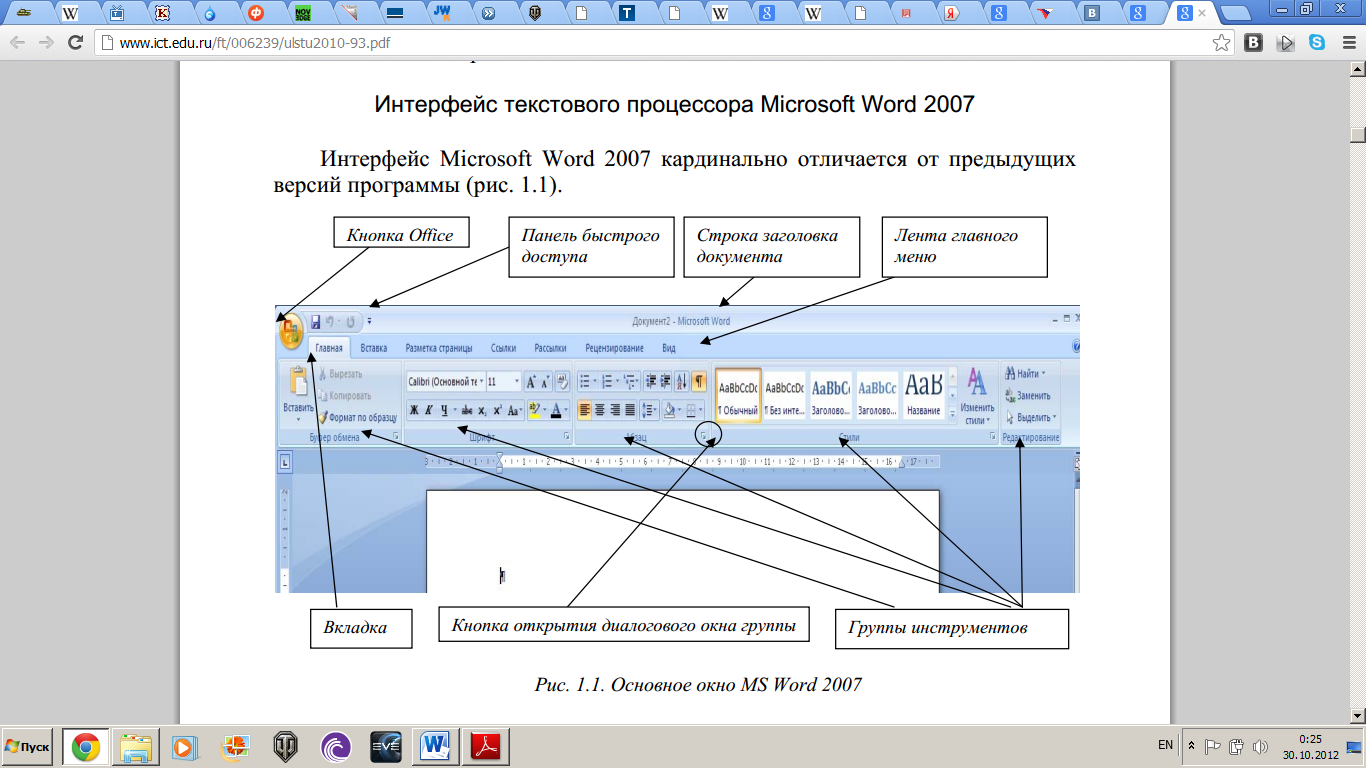Toggle underline Ч formatting
The width and height of the screenshot is (1366, 768).
pos(444,410)
